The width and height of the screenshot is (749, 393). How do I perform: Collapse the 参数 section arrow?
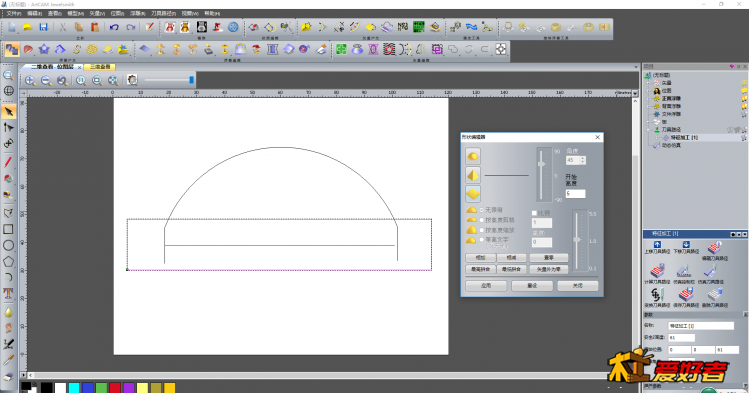[x=745, y=315]
